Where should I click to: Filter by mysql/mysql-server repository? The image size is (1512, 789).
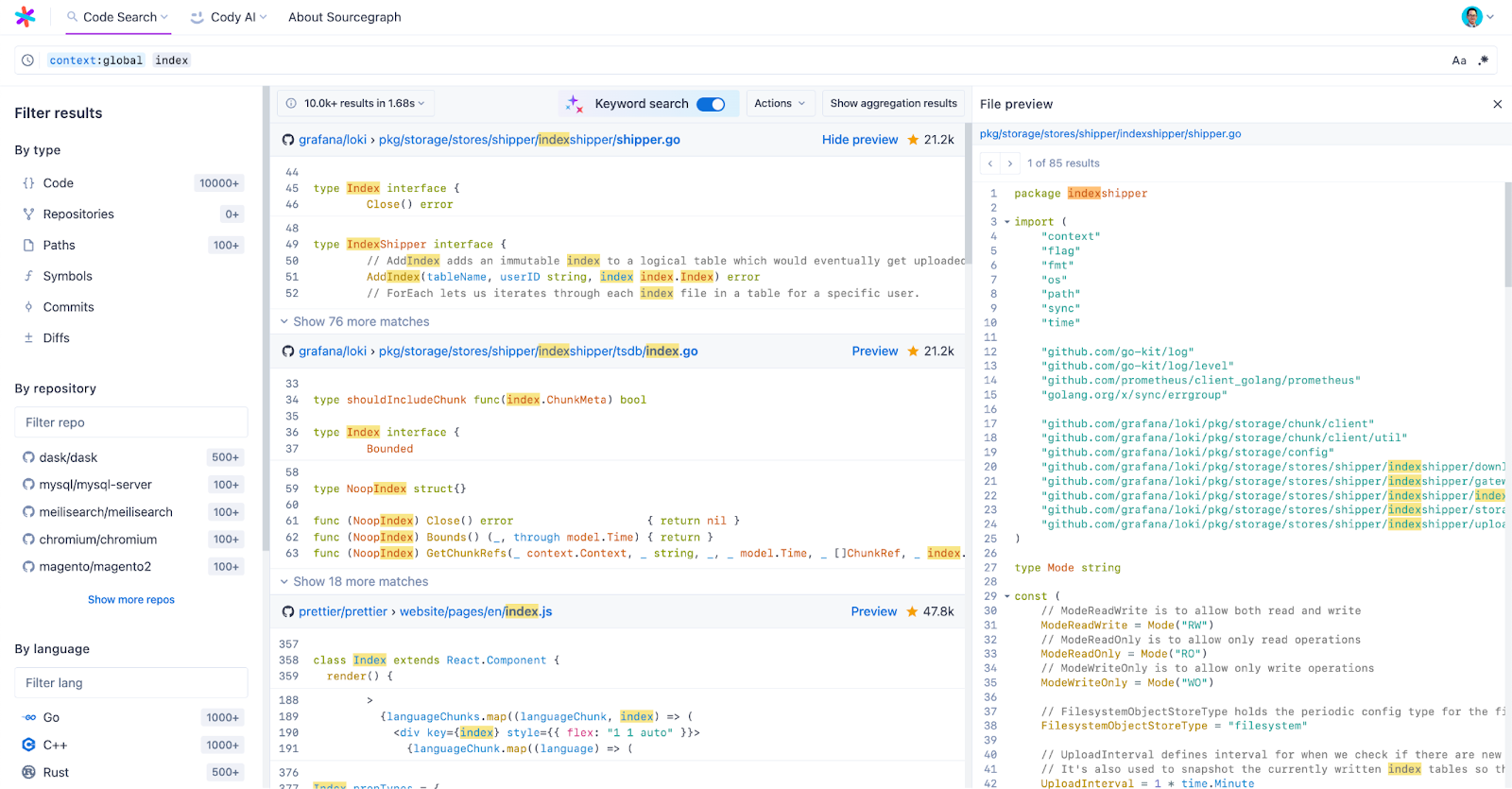click(x=131, y=485)
